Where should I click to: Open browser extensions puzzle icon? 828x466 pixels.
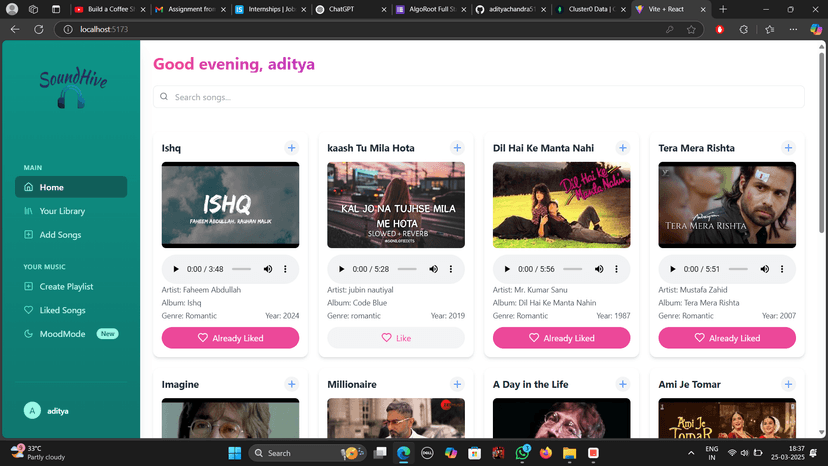[x=744, y=30]
